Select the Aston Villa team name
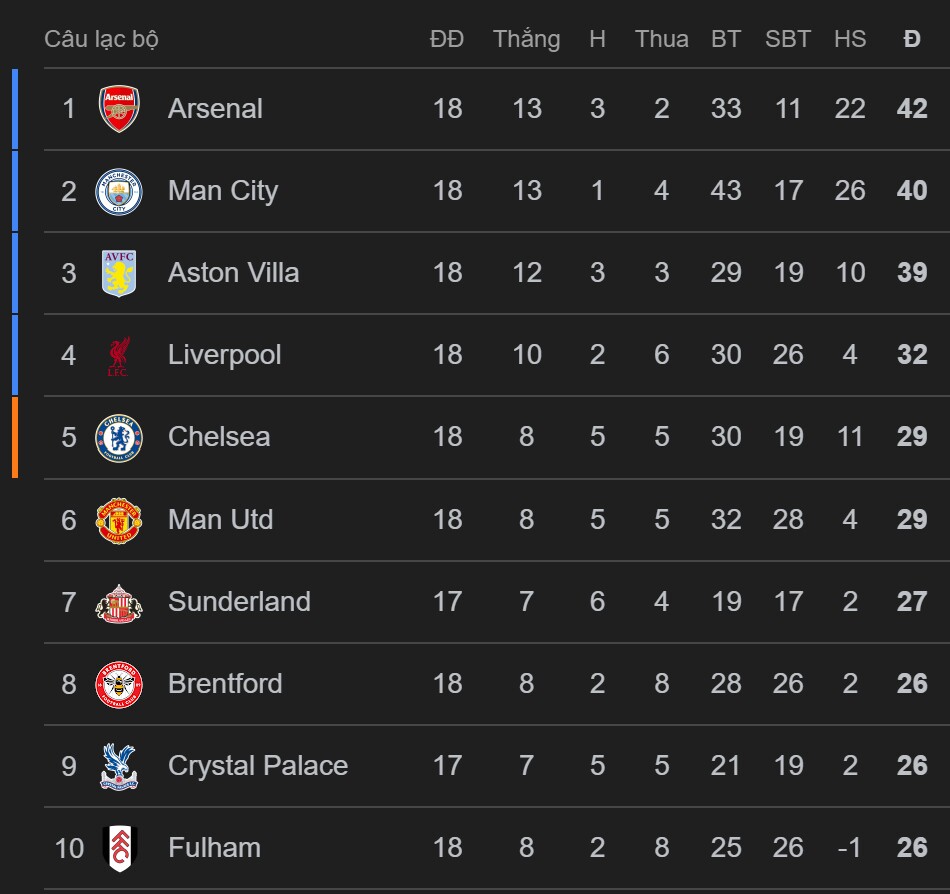The width and height of the screenshot is (950, 894). (x=233, y=273)
